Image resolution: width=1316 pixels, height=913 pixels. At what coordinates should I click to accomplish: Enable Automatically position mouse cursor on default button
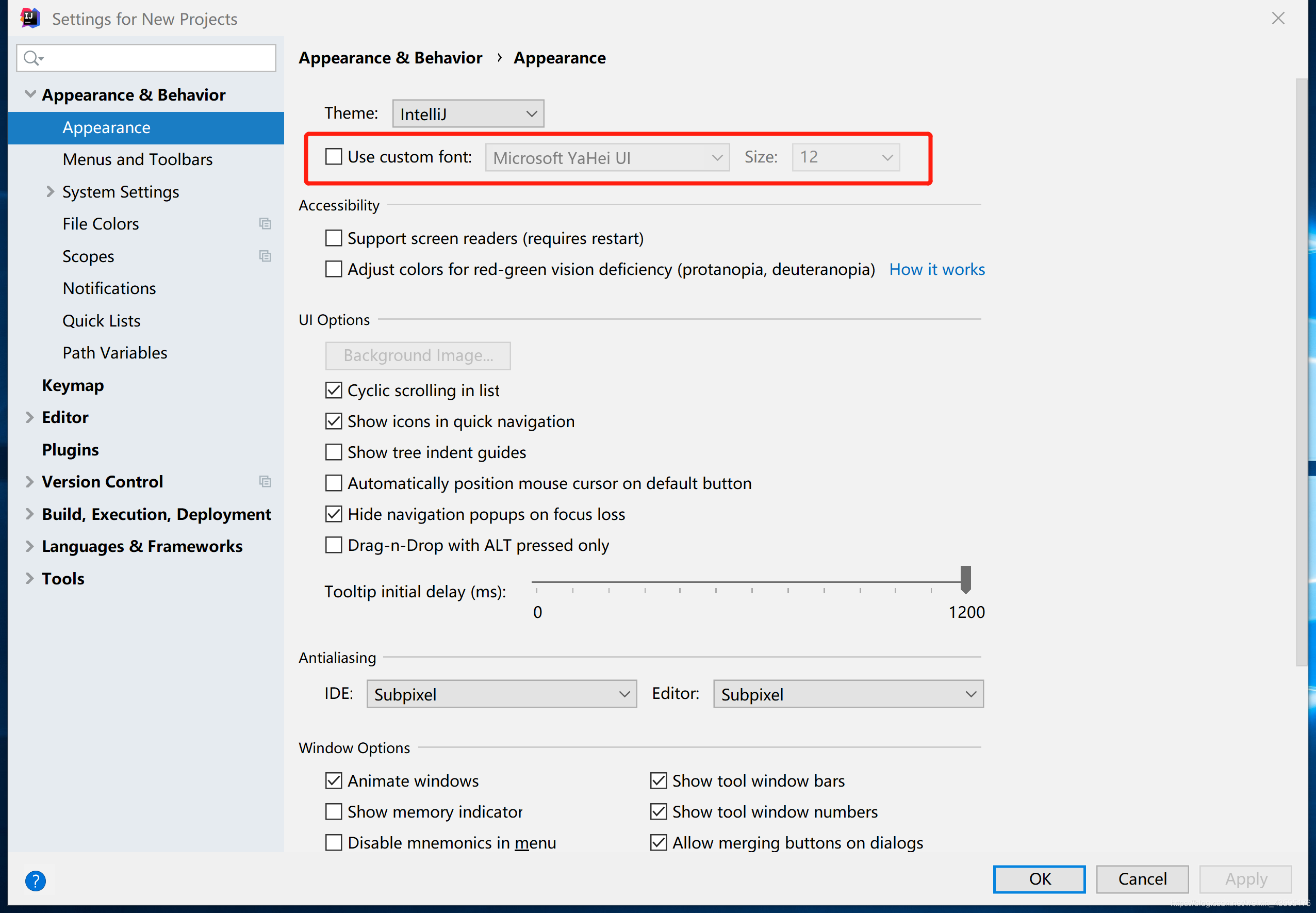point(334,482)
